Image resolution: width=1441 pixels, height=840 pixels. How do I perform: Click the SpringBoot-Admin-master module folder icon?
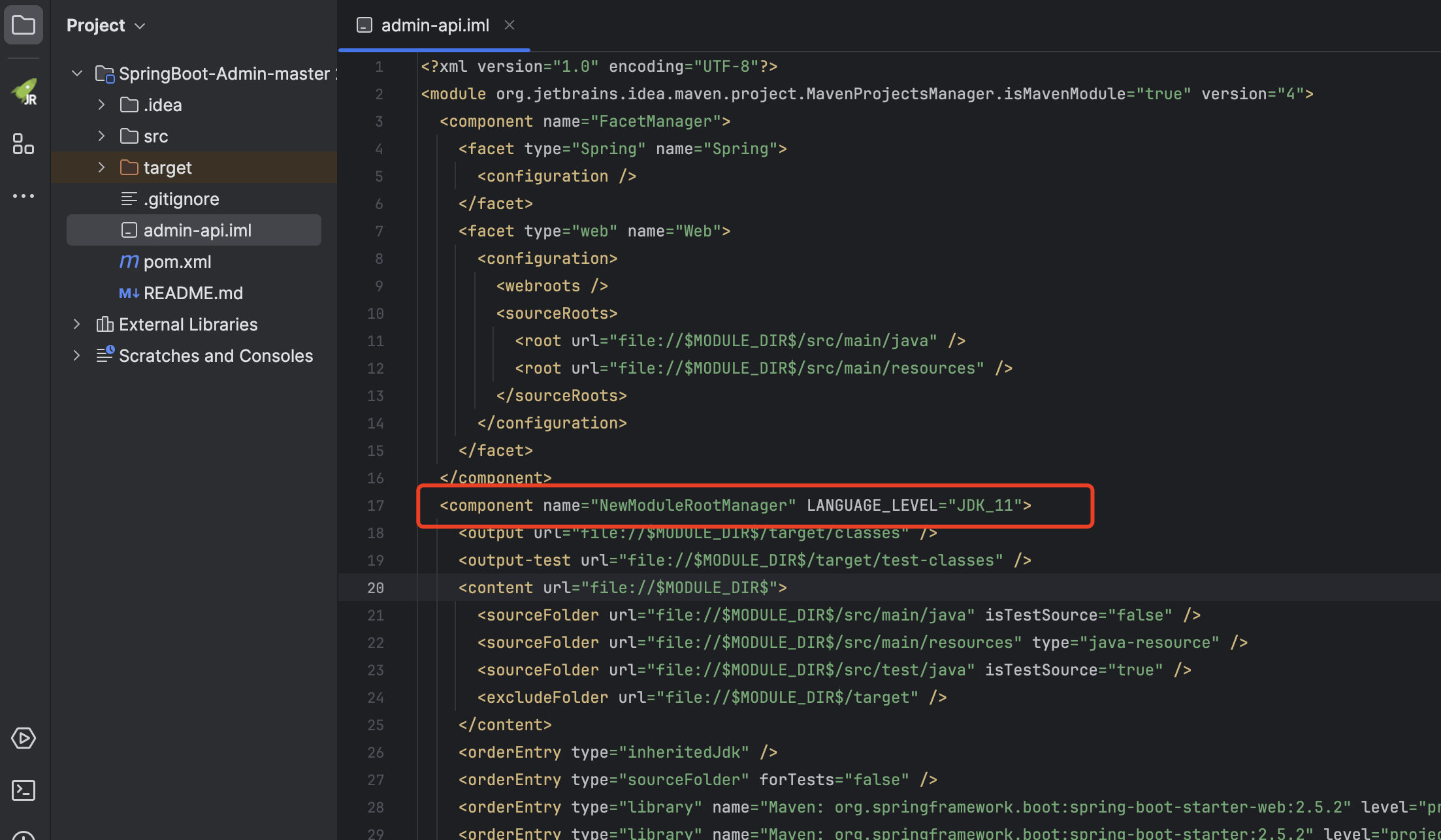click(105, 74)
